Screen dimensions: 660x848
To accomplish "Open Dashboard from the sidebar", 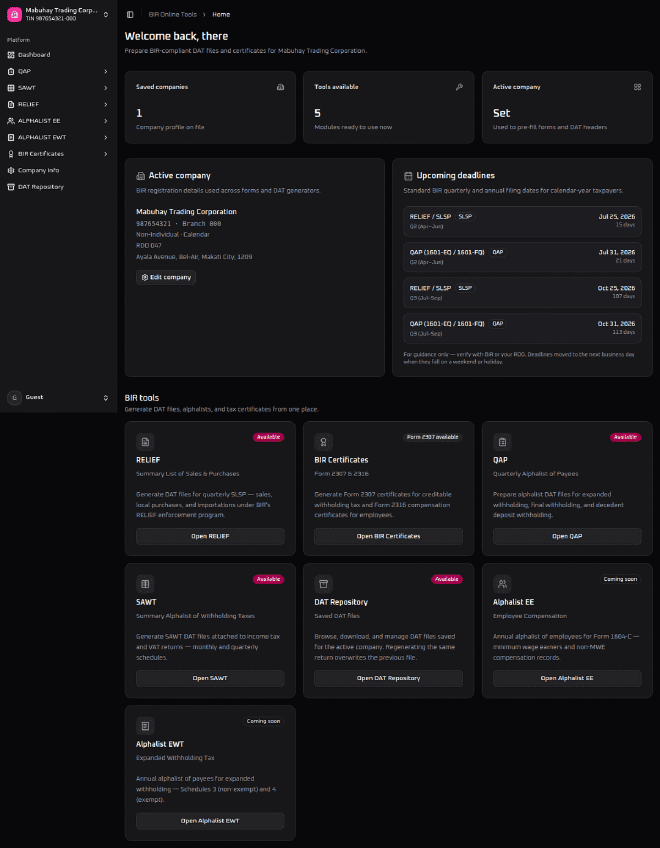I will click(58, 55).
